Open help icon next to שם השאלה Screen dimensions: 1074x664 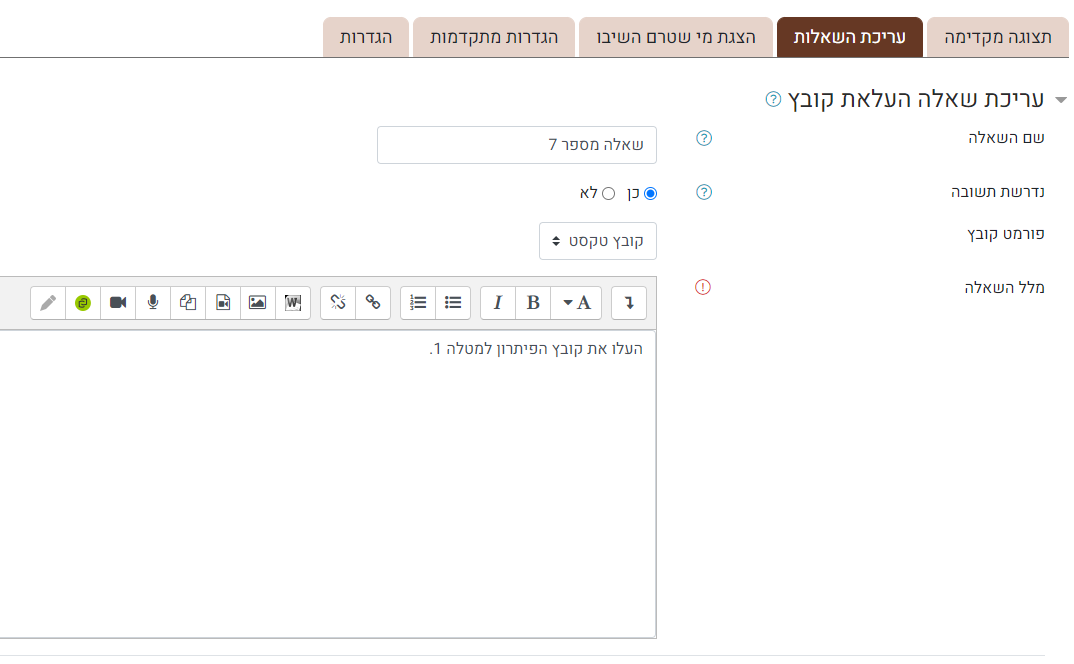point(703,138)
